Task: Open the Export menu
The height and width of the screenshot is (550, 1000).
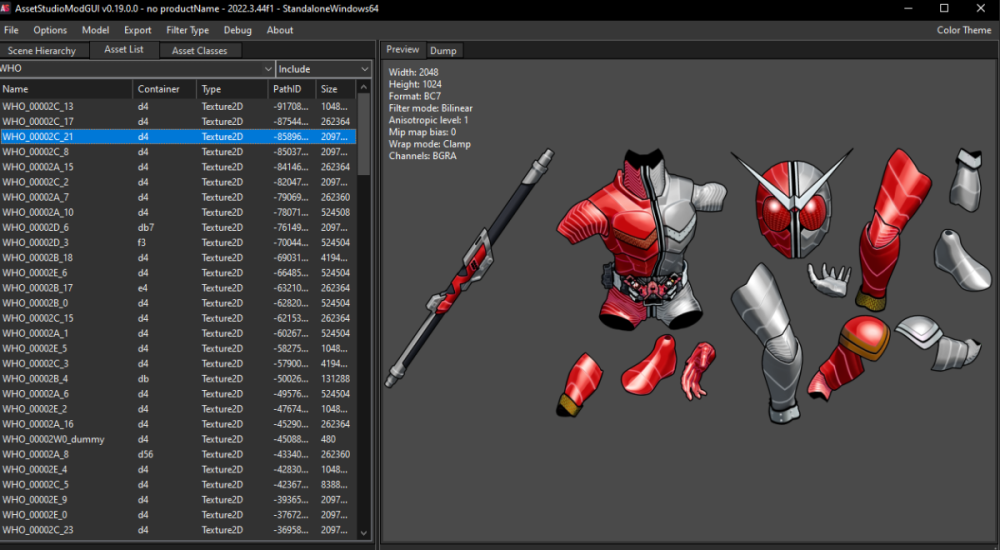Action: pos(137,30)
